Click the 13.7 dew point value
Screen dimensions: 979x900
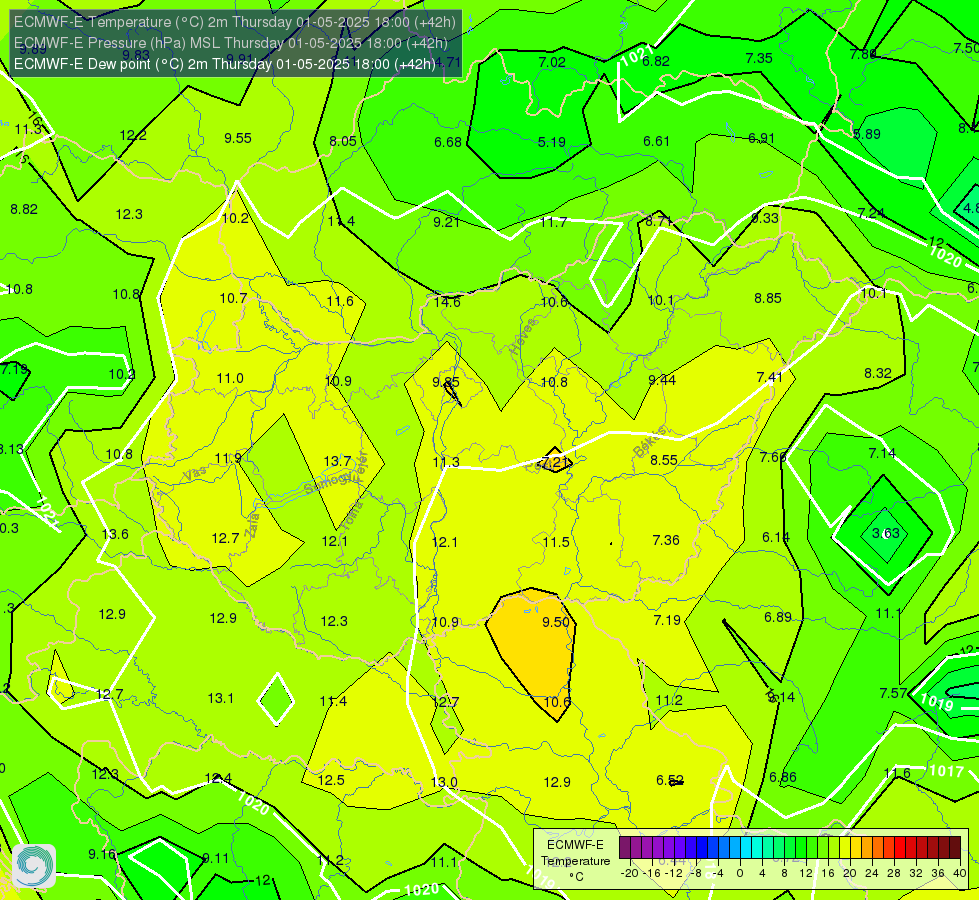point(337,462)
